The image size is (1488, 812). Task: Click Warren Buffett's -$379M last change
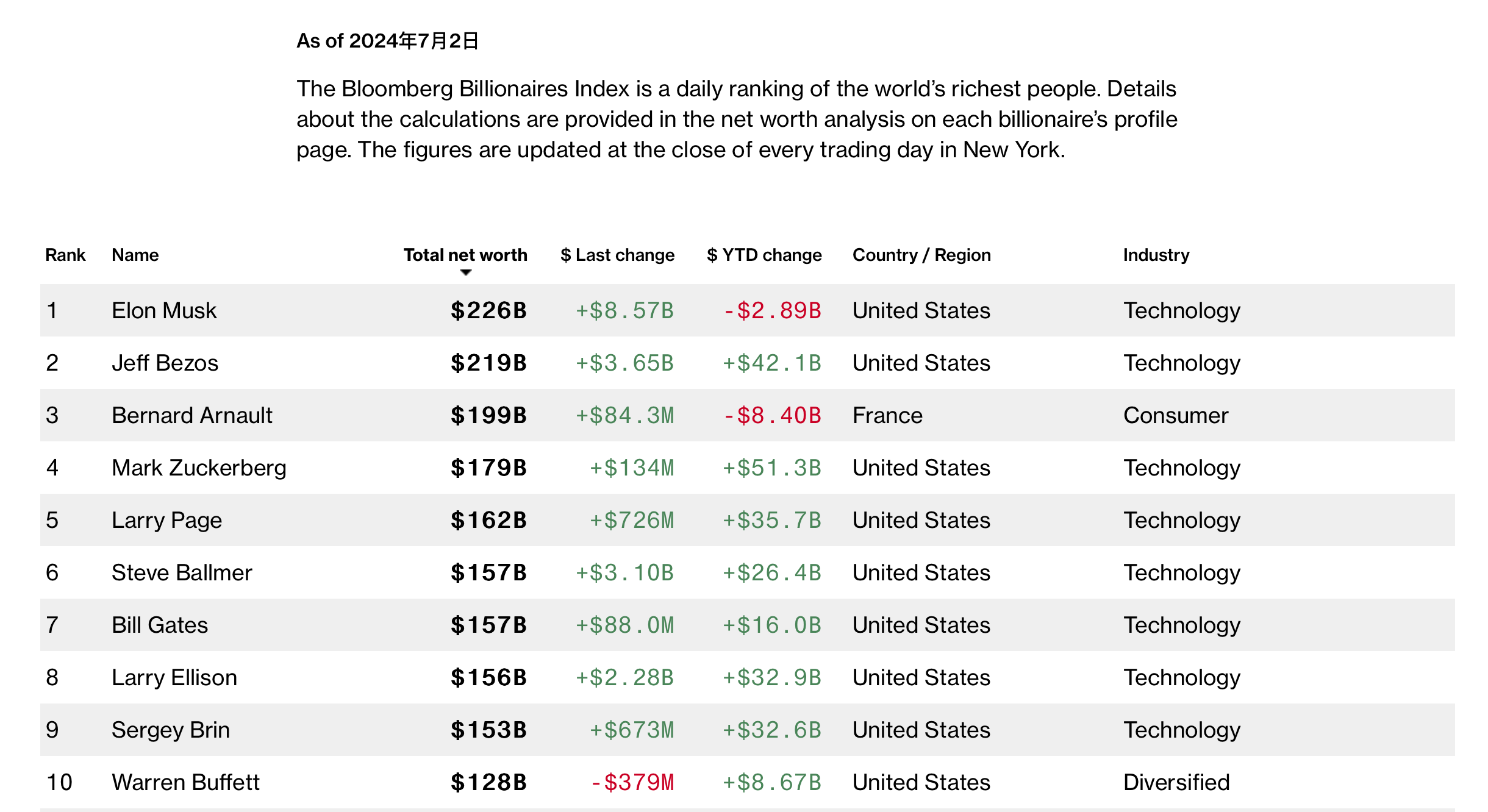(x=632, y=782)
